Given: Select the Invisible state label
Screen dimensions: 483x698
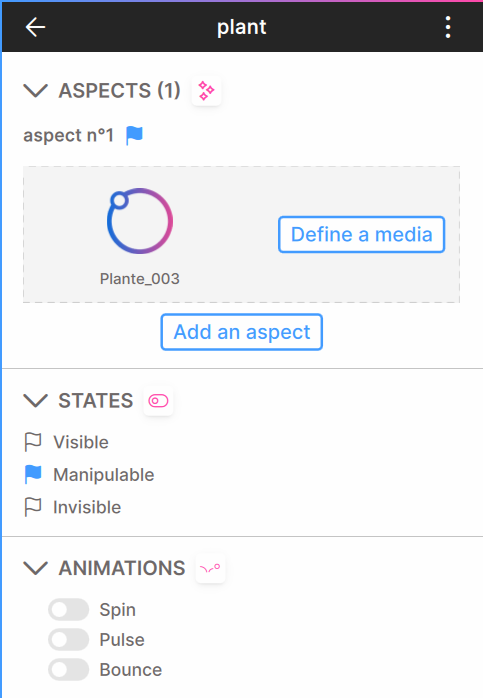Looking at the screenshot, I should click(x=87, y=507).
